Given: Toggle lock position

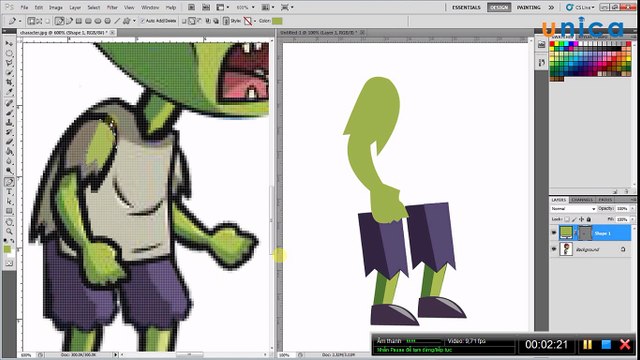Looking at the screenshot, I should tap(581, 220).
